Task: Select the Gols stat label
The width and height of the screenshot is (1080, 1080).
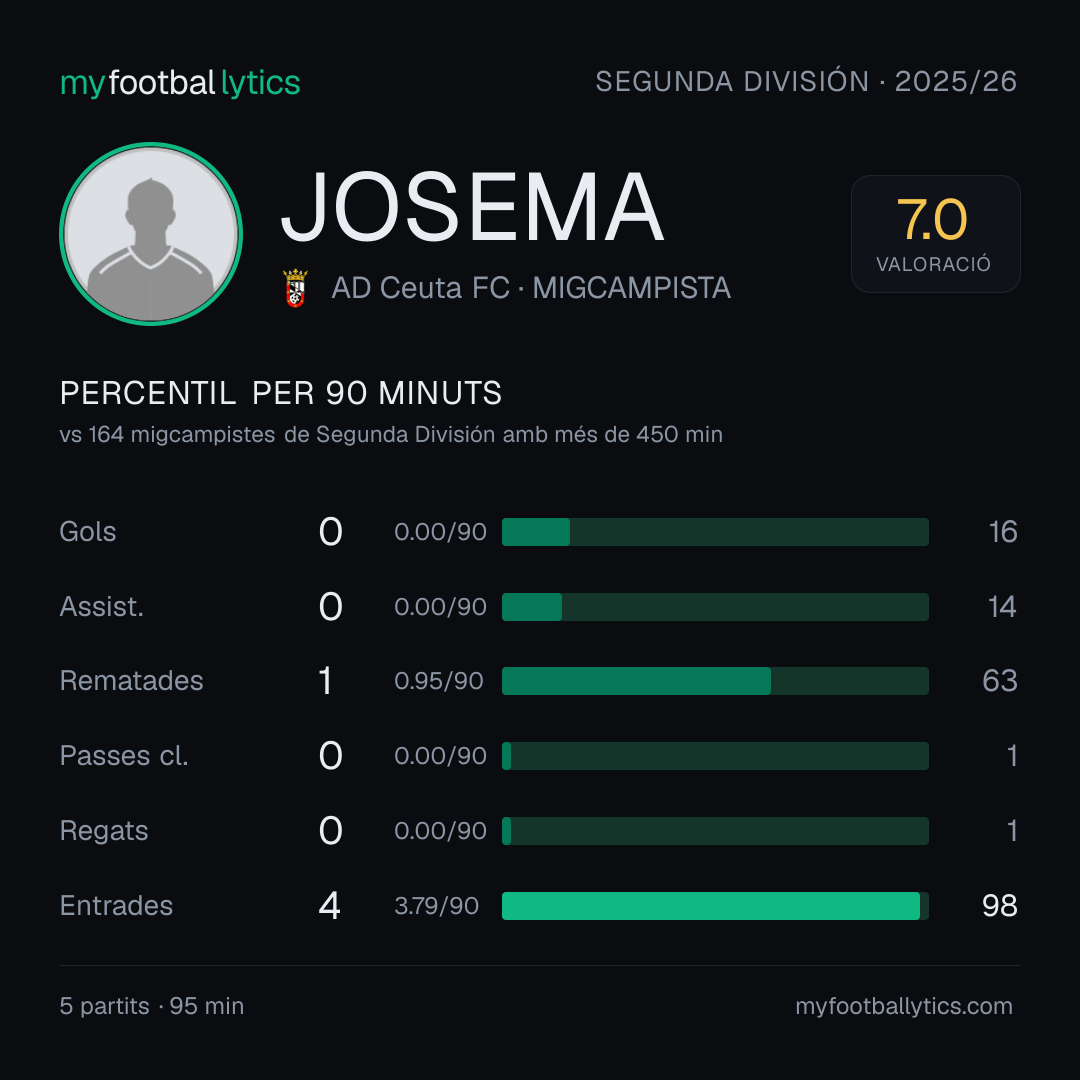Action: tap(87, 532)
